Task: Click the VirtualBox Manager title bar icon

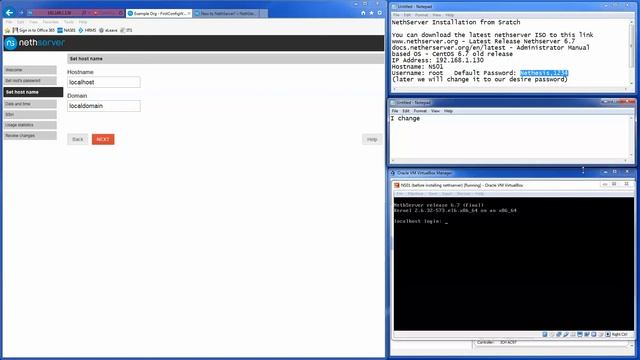Action: coord(393,173)
